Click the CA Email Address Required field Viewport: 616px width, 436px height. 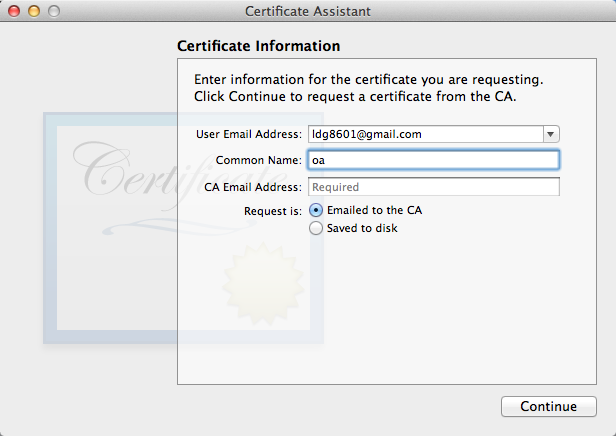[433, 187]
